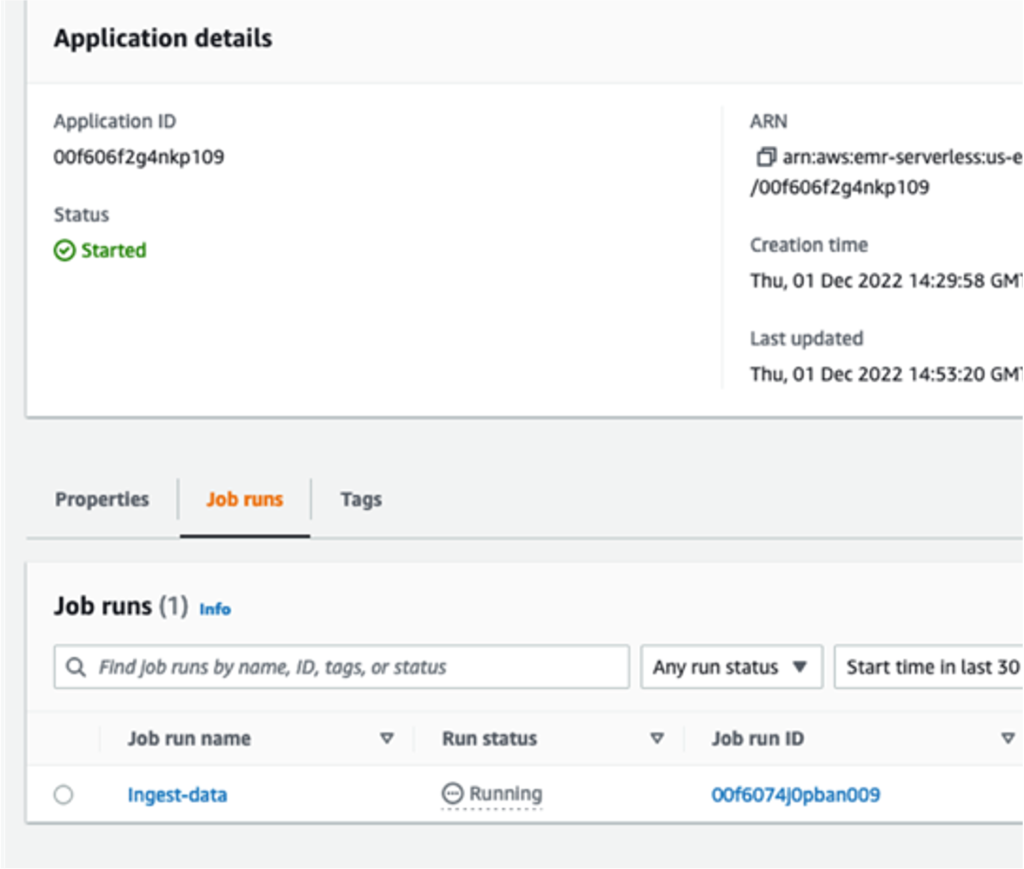The height and width of the screenshot is (869, 1024).
Task: Sort by Job run name arrow
Action: 387,739
